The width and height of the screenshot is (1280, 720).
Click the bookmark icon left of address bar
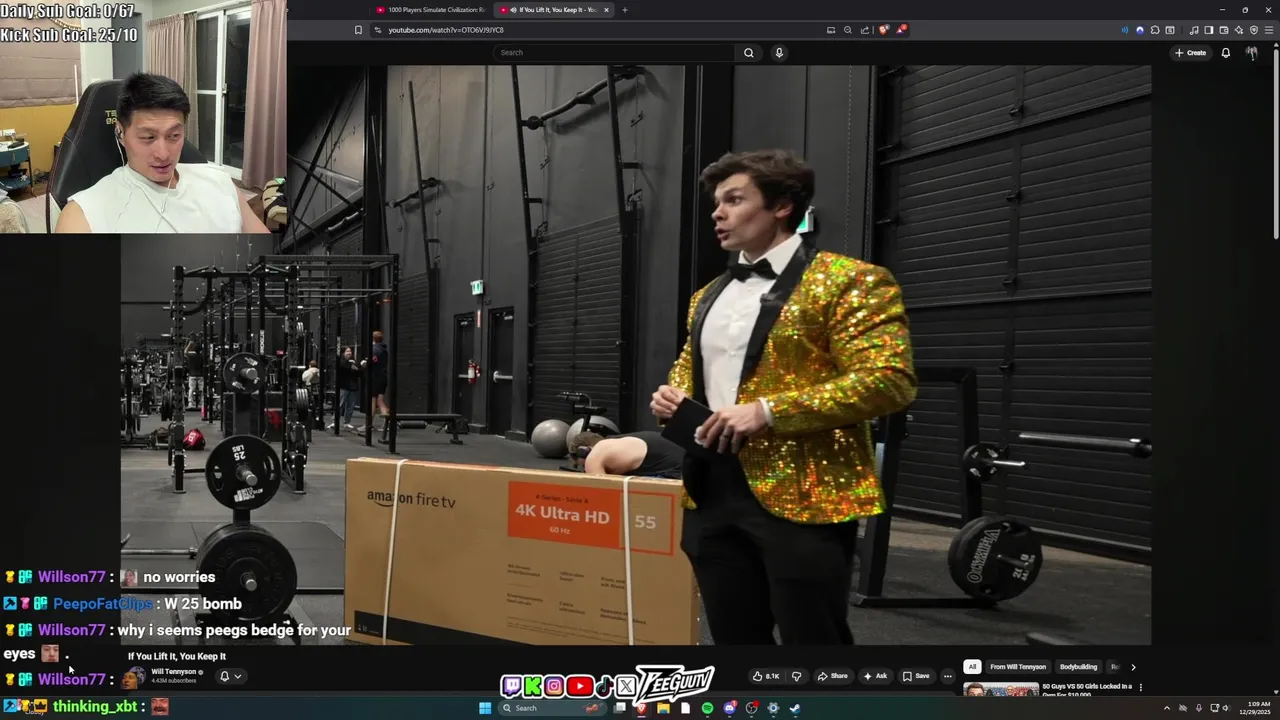click(358, 30)
